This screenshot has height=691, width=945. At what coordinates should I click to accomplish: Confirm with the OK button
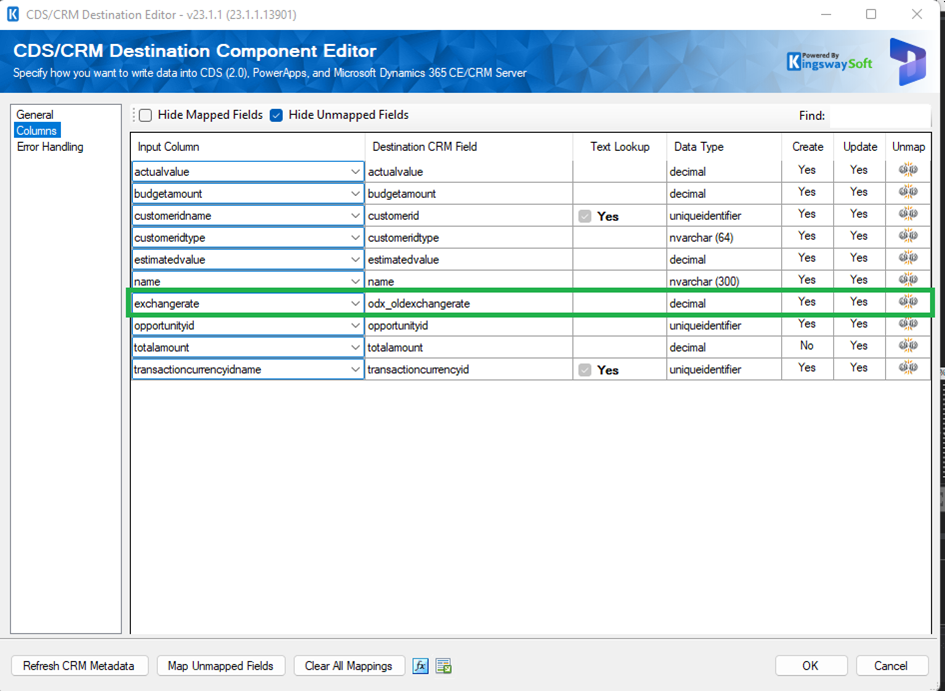click(811, 666)
